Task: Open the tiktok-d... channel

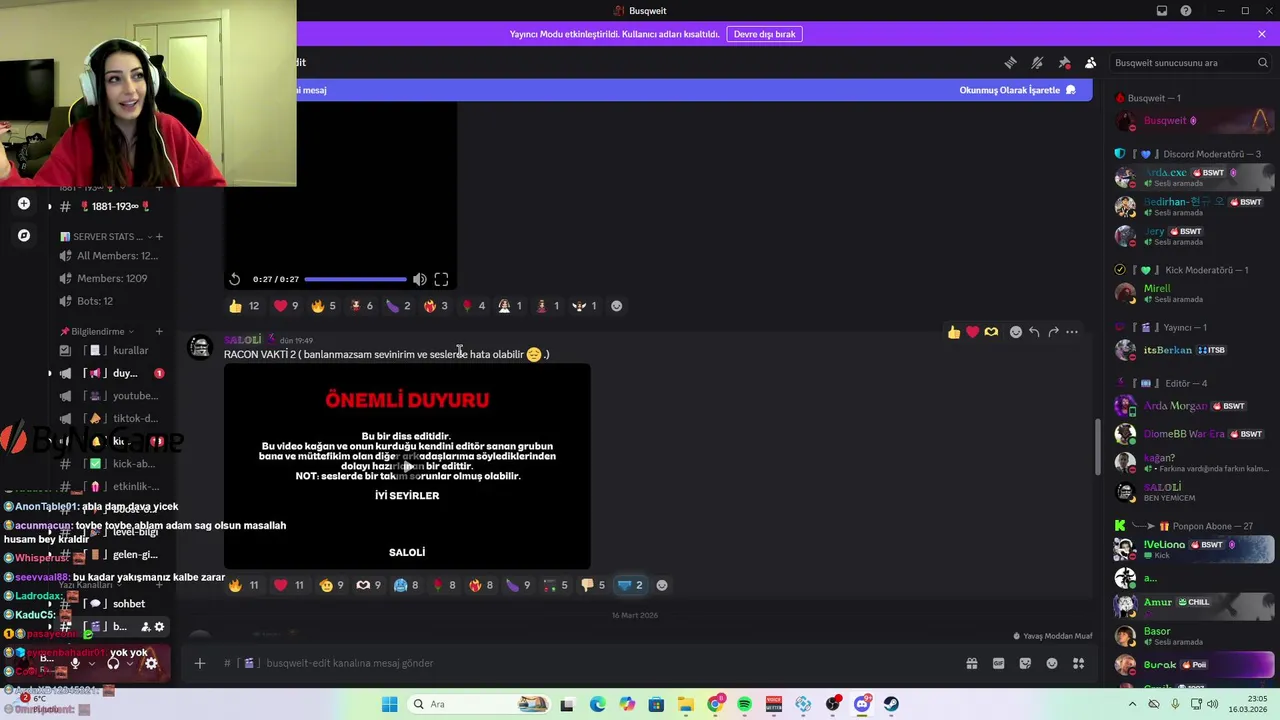Action: coord(112,419)
